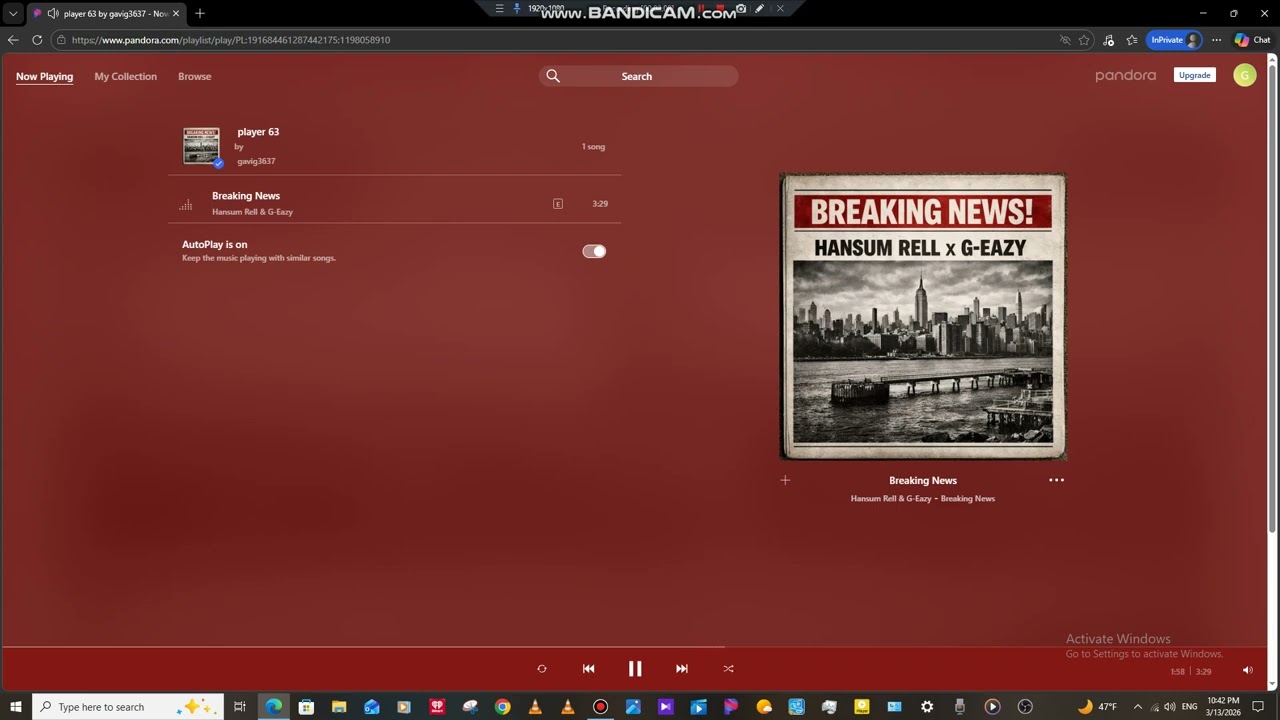Click the InPrivate profile button

click(1174, 40)
